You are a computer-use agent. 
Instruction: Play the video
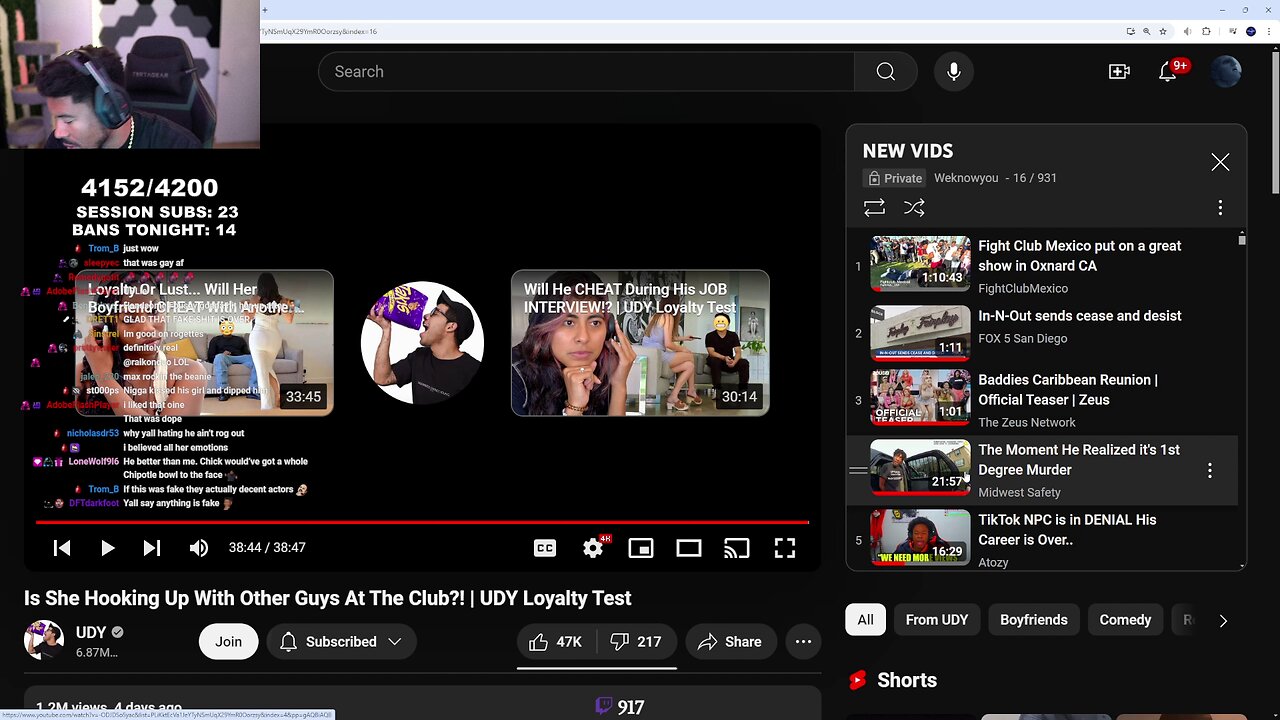pyautogui.click(x=107, y=548)
